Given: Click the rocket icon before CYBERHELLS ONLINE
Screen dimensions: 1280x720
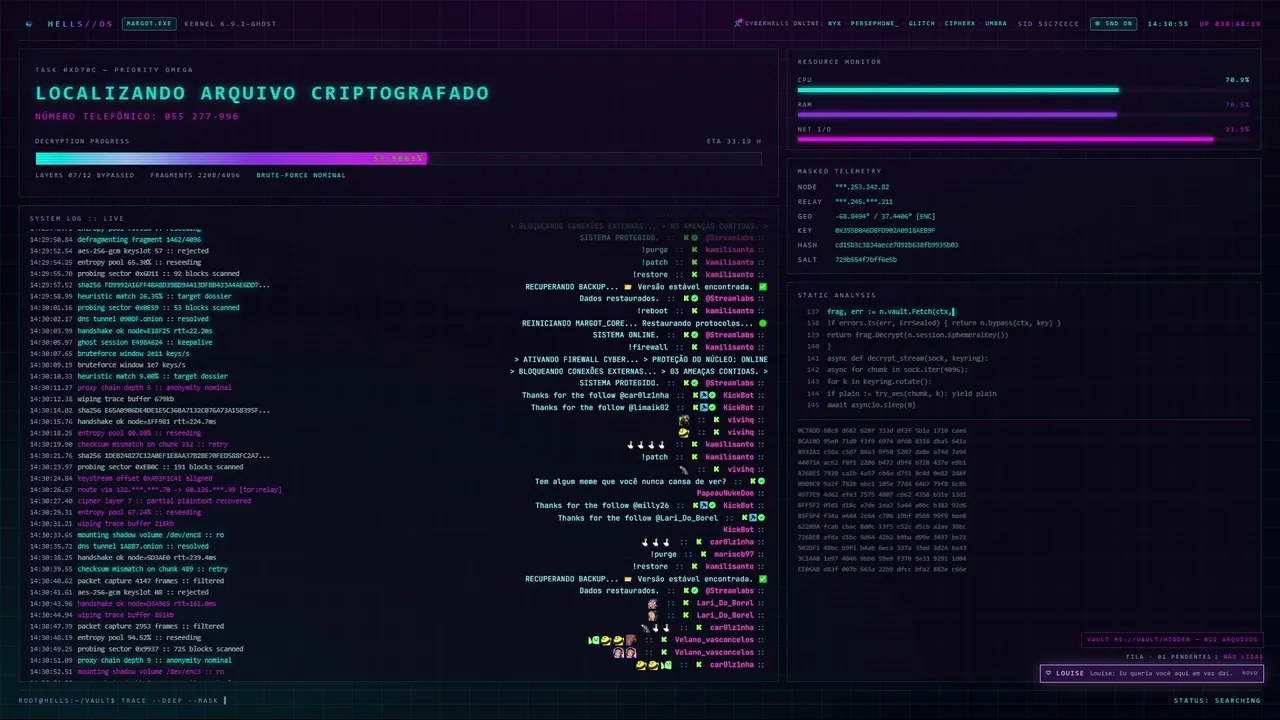Looking at the screenshot, I should [x=738, y=23].
